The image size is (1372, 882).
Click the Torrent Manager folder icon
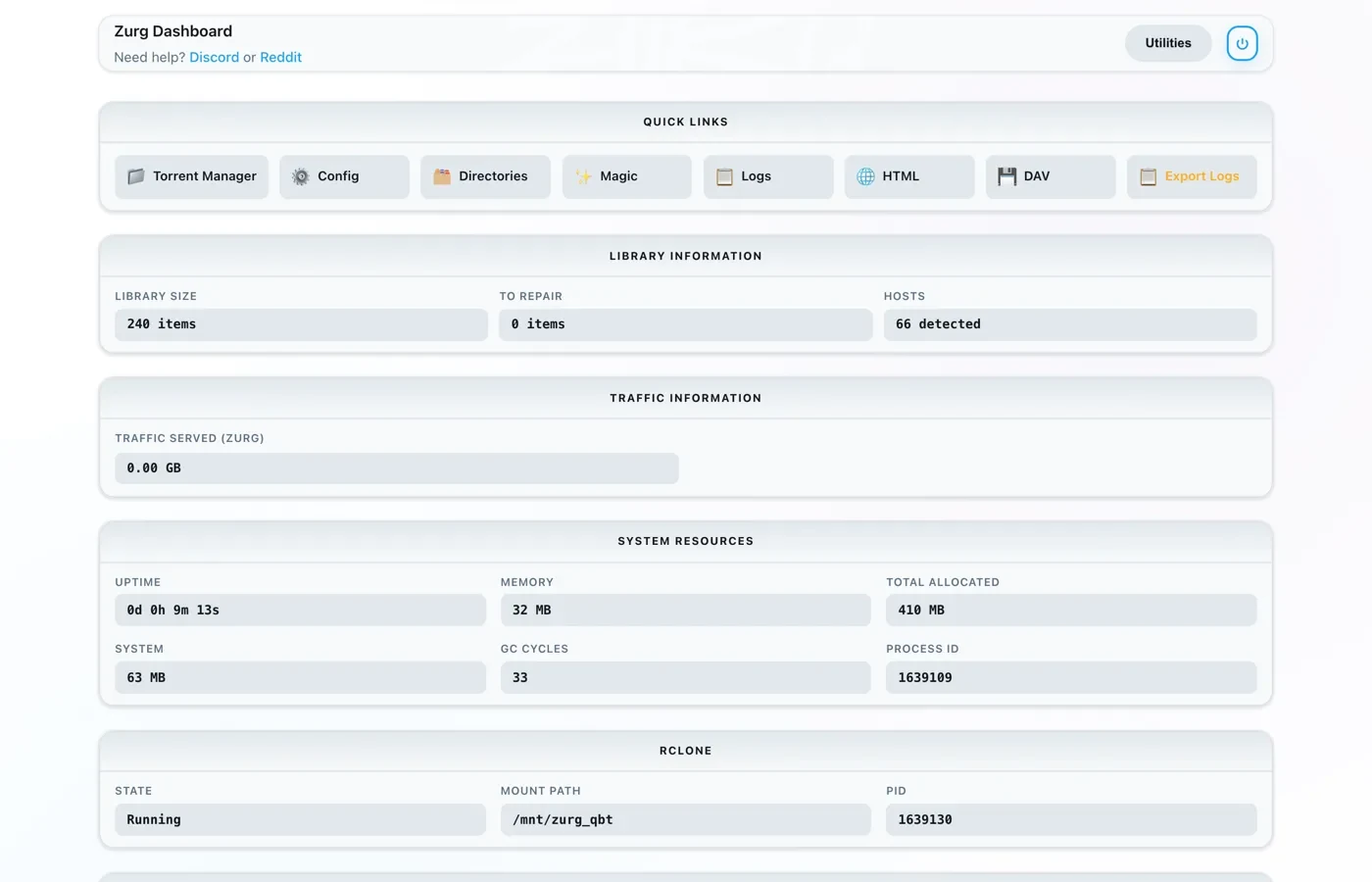coord(136,176)
